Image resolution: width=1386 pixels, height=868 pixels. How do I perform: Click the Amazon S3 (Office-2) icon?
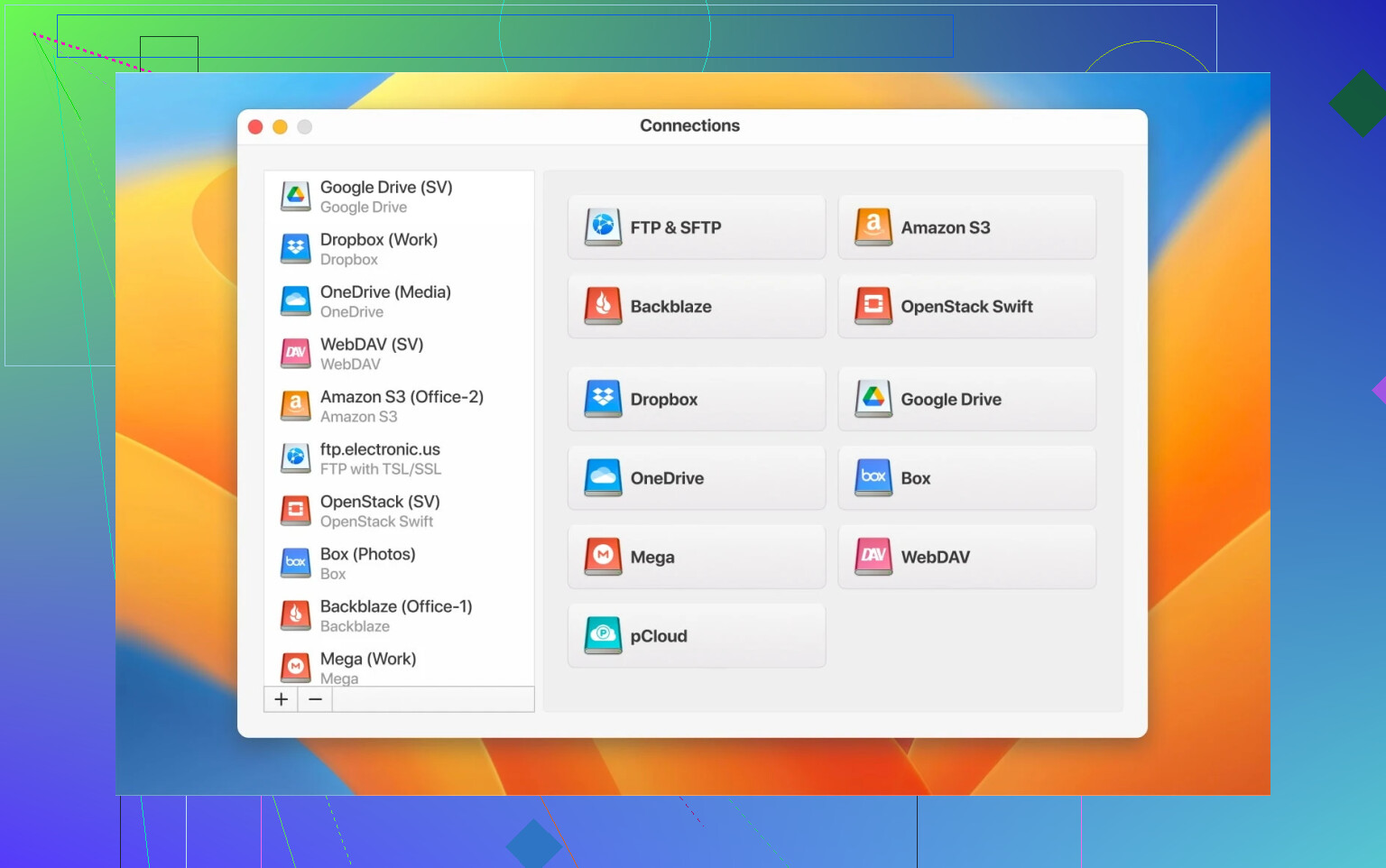point(295,405)
